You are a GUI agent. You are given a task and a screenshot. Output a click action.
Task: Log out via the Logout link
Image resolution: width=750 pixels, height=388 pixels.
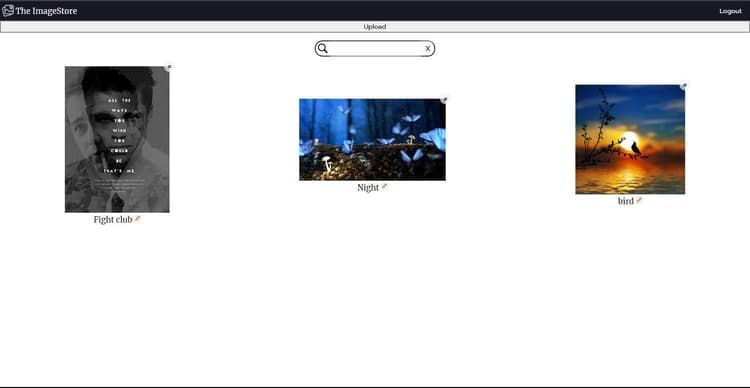coord(730,11)
